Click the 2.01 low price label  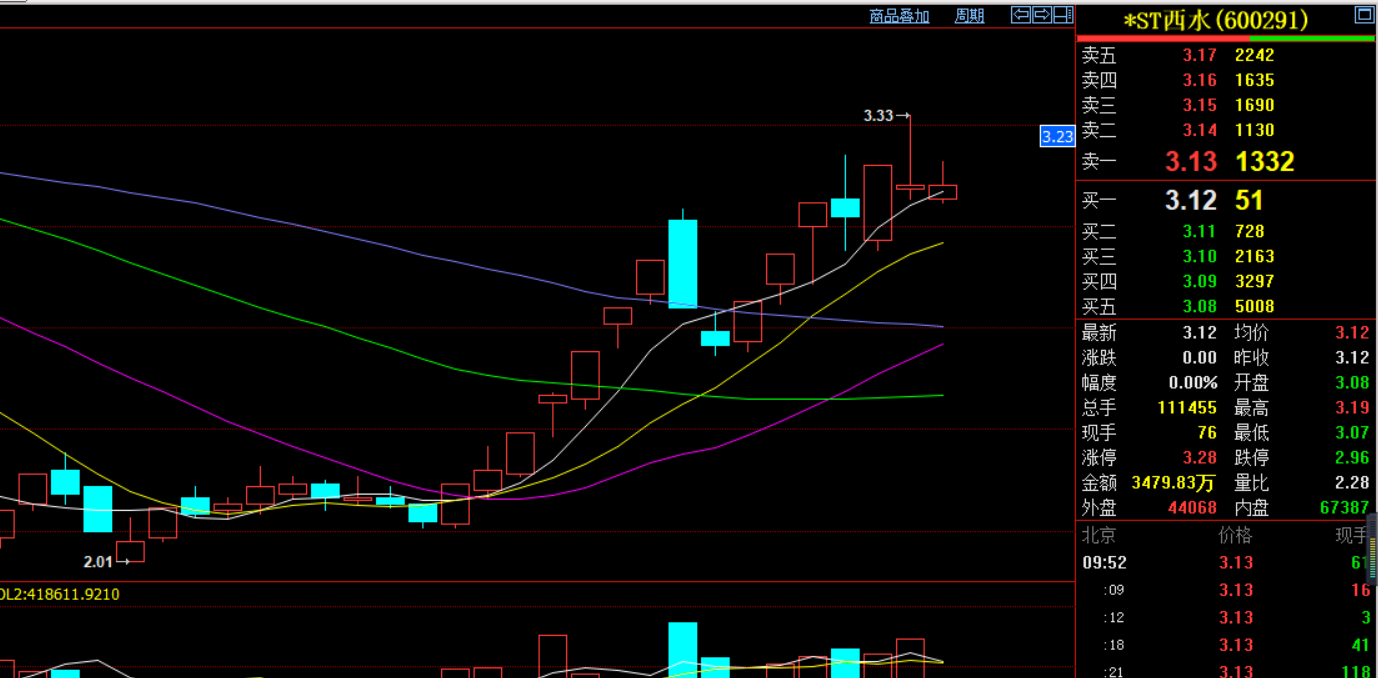point(98,562)
